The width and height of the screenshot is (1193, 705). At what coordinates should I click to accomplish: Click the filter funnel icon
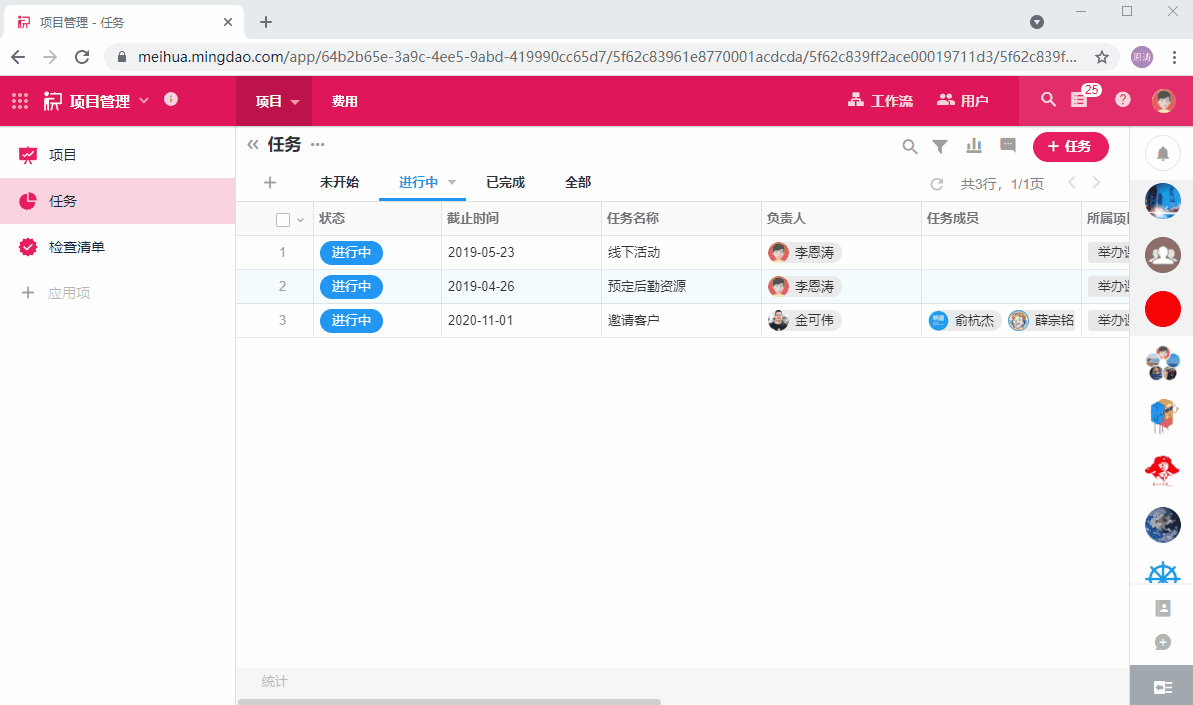coord(940,147)
